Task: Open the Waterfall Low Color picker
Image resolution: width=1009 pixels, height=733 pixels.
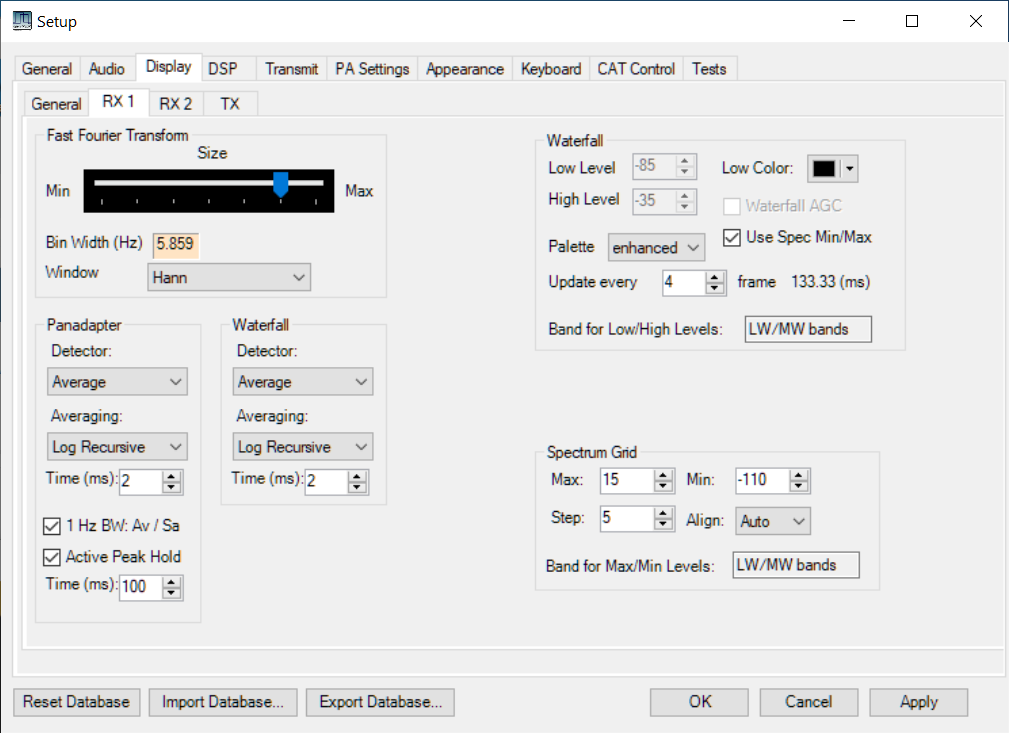Action: click(x=832, y=169)
